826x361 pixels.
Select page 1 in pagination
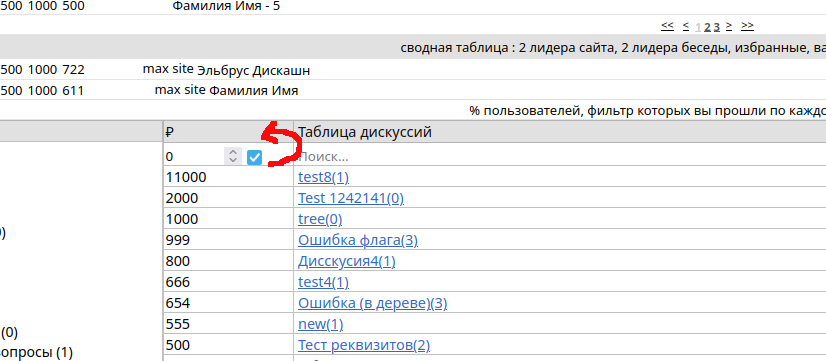pos(698,27)
